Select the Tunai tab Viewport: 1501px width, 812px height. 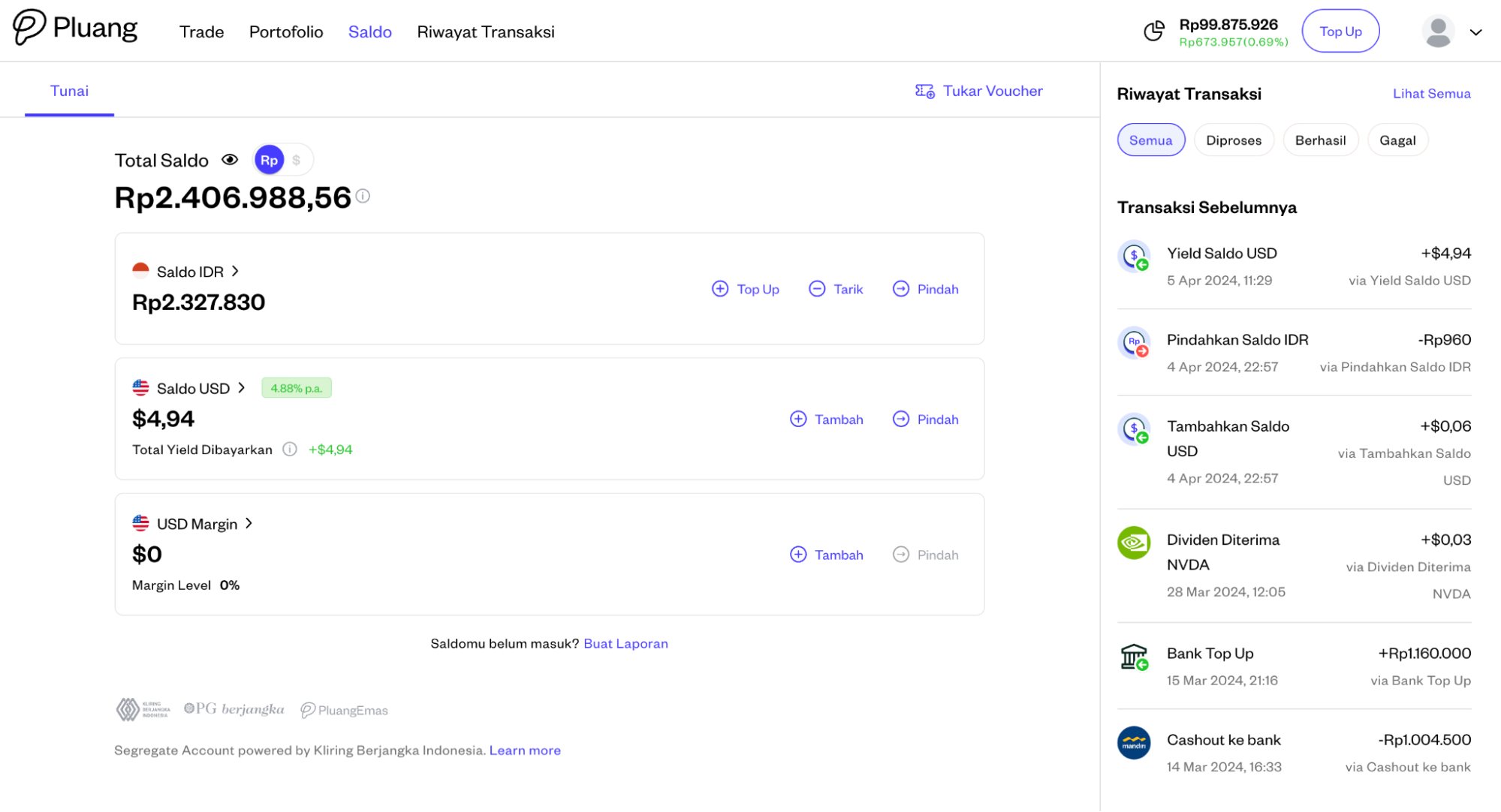tap(69, 91)
